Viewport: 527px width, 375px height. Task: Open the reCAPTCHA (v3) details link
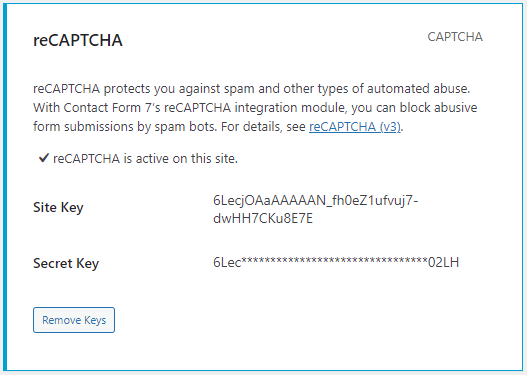tap(355, 127)
